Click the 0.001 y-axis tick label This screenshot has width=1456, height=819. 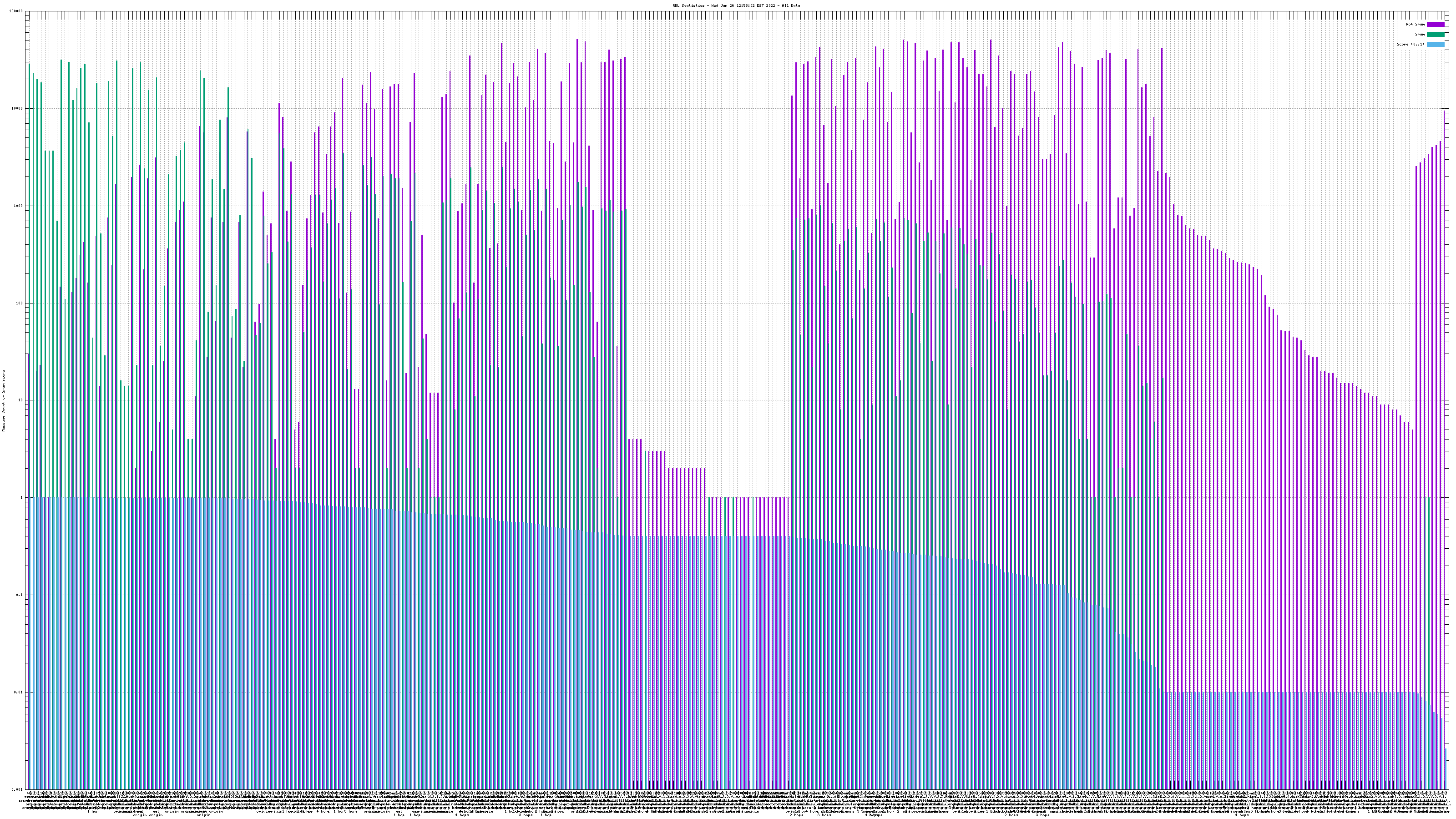(x=18, y=789)
